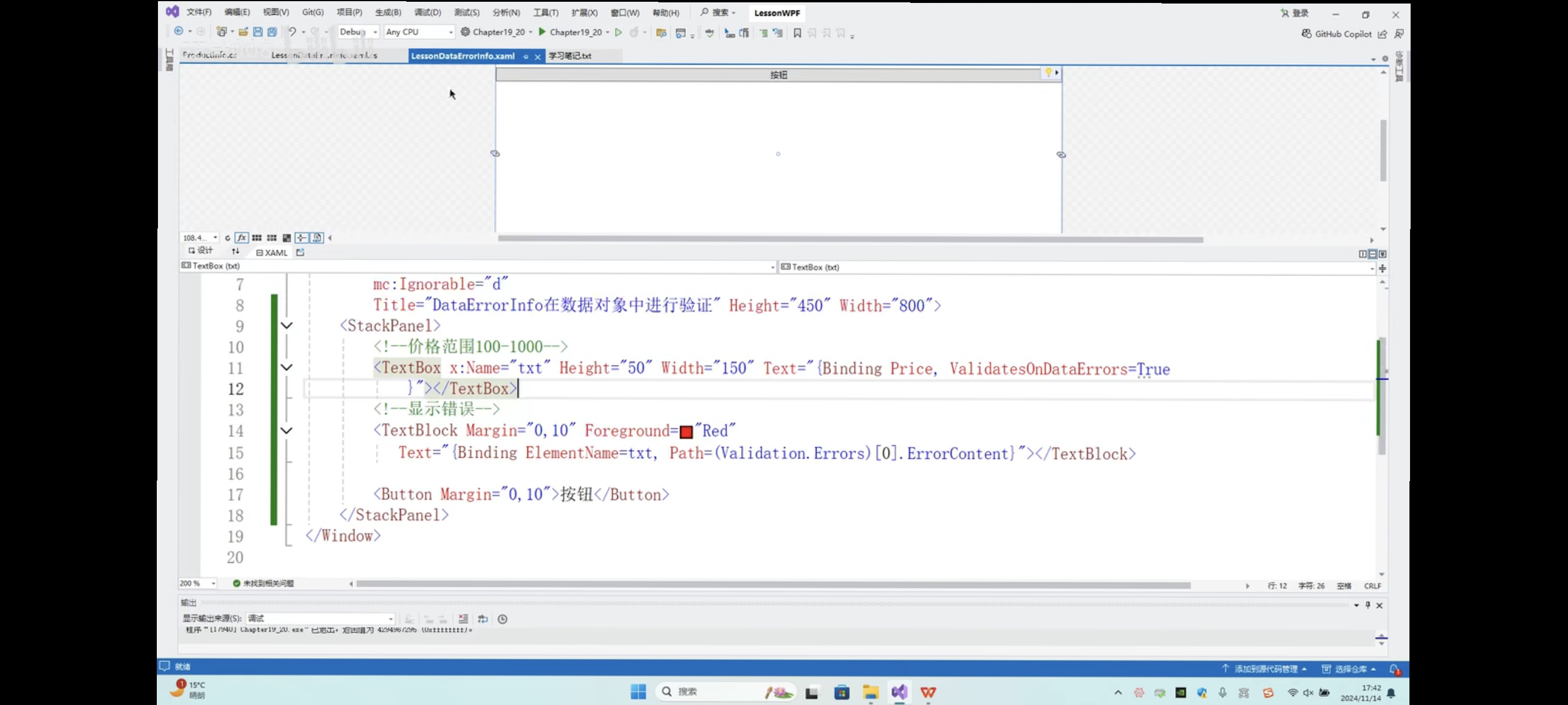Open the Any CPU platform dropdown
The image size is (1568, 705).
point(419,32)
